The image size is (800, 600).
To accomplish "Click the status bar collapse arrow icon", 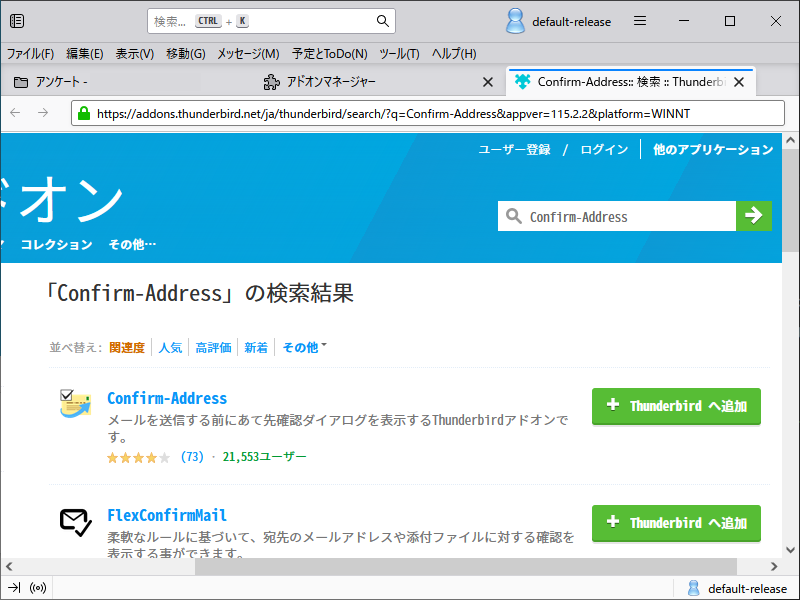I will (x=14, y=588).
